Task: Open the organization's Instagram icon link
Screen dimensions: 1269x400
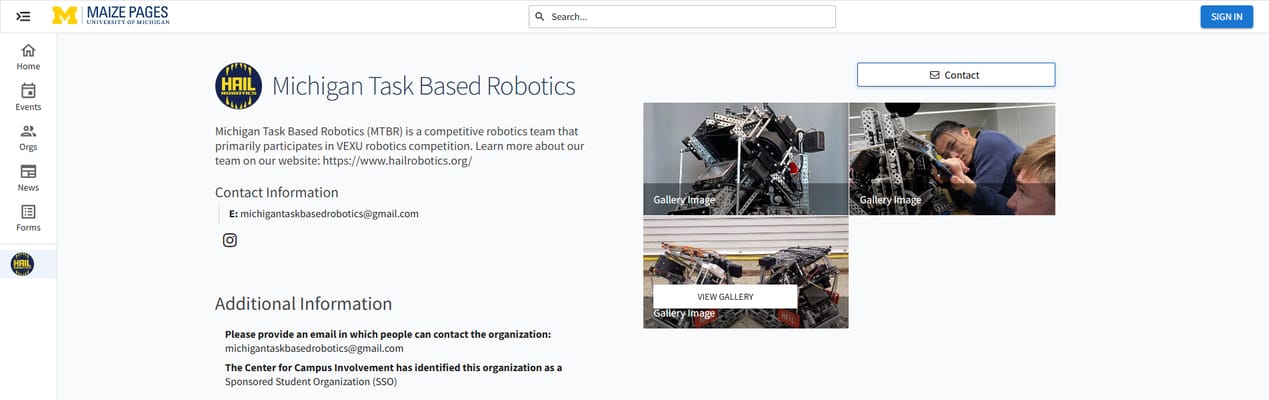Action: [230, 240]
